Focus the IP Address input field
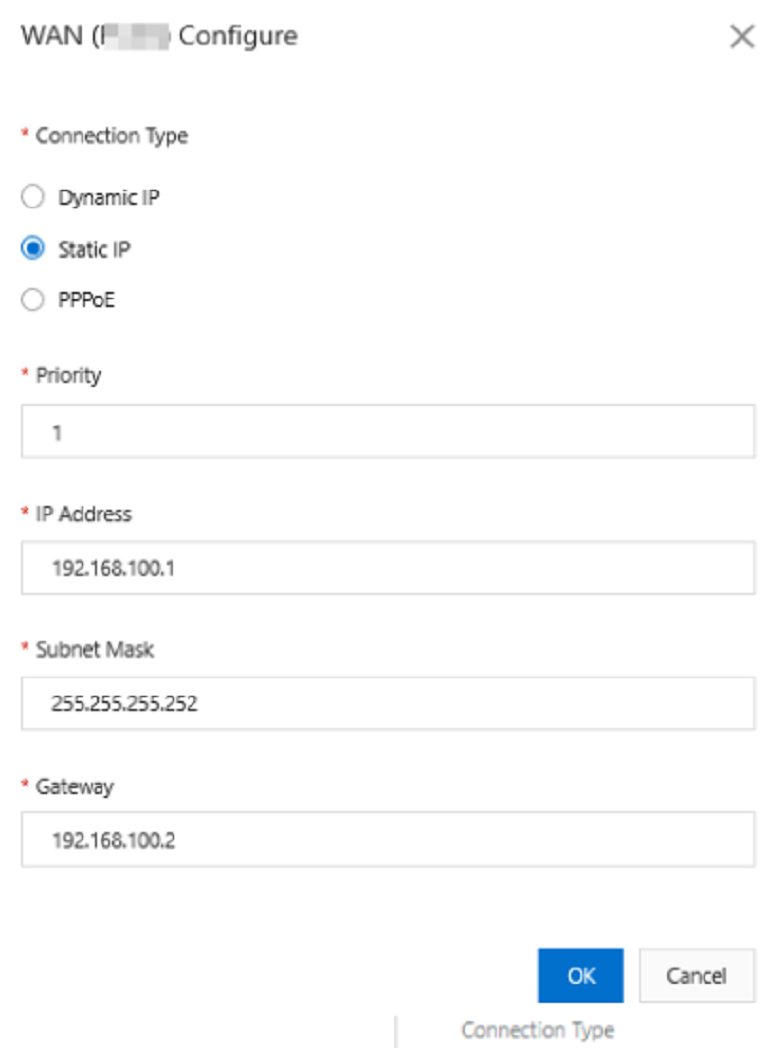Screen dimensions: 768x1048 click(387, 568)
